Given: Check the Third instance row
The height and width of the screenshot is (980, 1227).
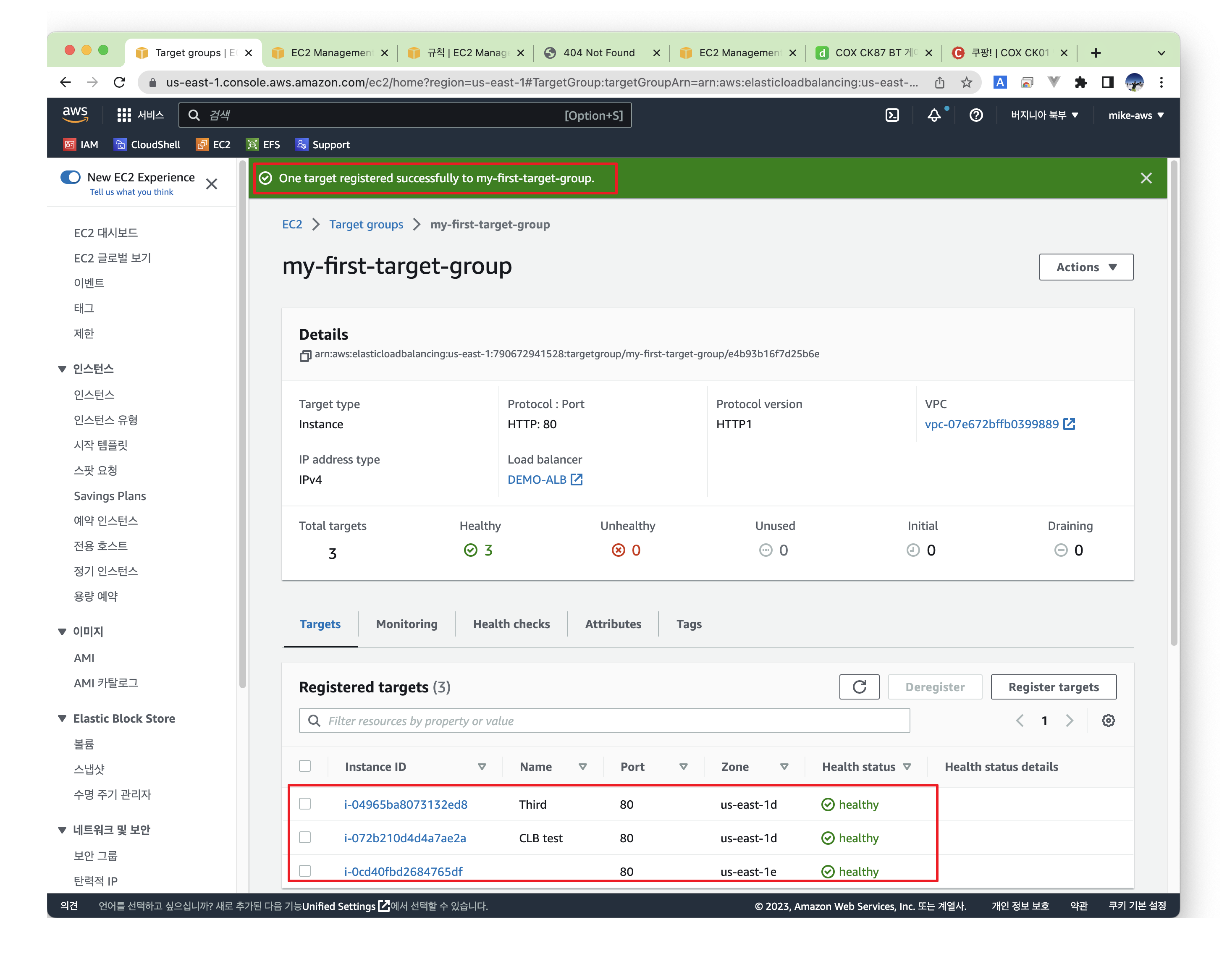Looking at the screenshot, I should pos(304,803).
